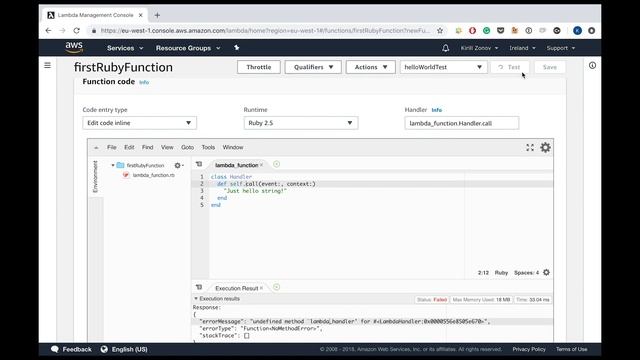Viewport: 640px width, 360px height.
Task: Click the Feedback speech bubble icon
Action: [x=55, y=349]
